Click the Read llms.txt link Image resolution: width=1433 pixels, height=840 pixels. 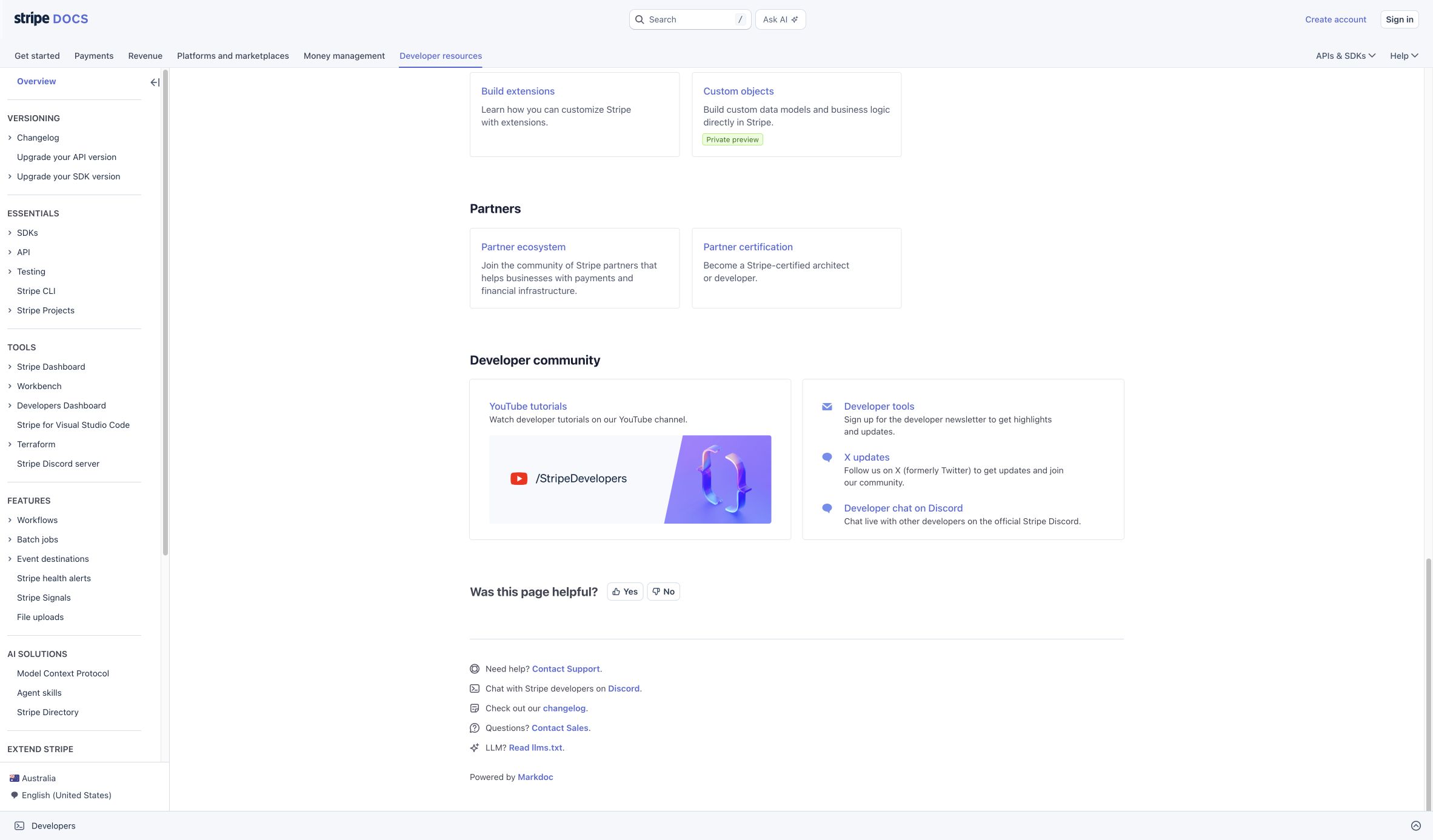[535, 748]
